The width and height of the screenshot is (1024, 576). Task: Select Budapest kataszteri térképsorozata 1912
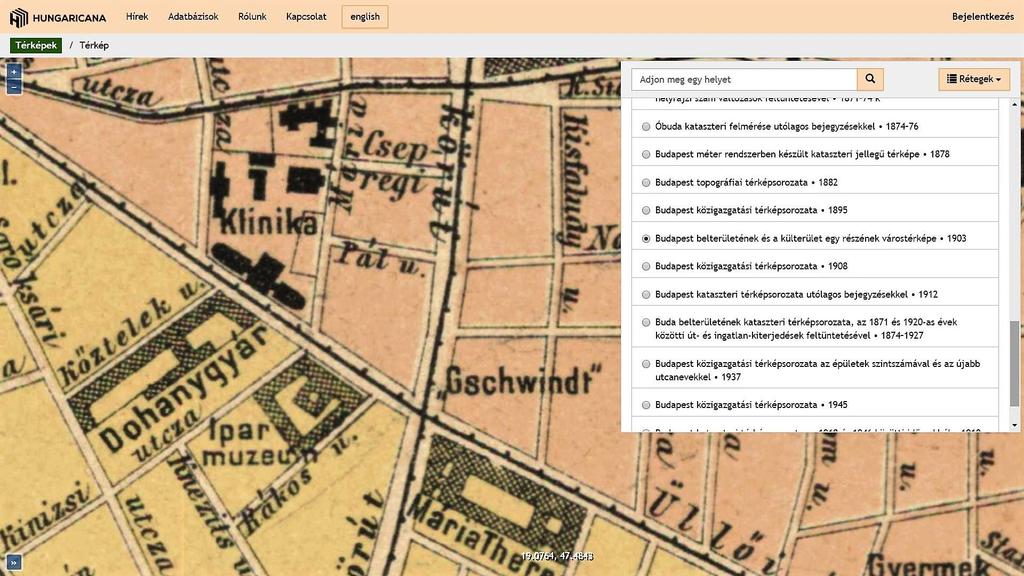point(646,295)
